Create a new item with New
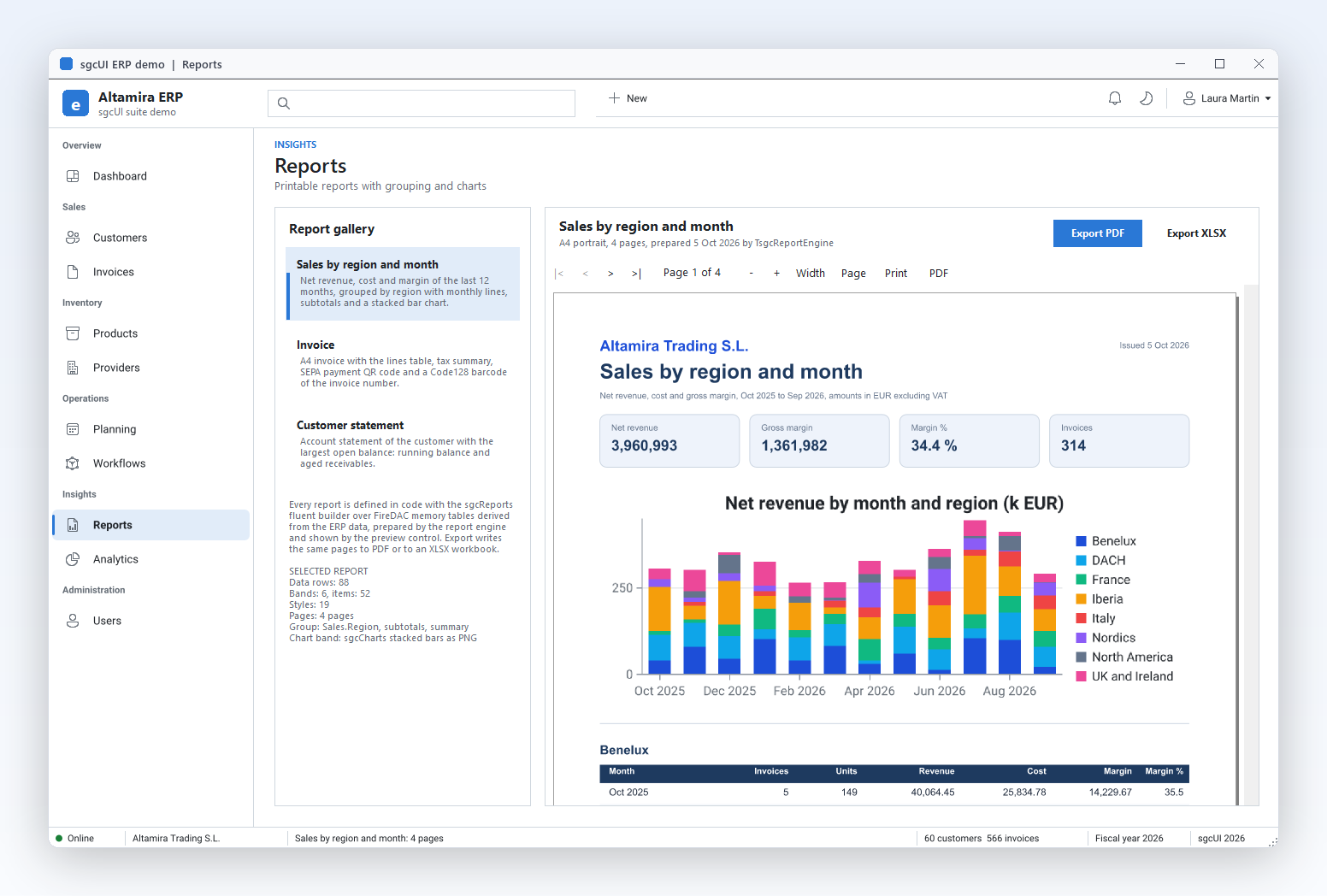The width and height of the screenshot is (1327, 896). click(628, 98)
